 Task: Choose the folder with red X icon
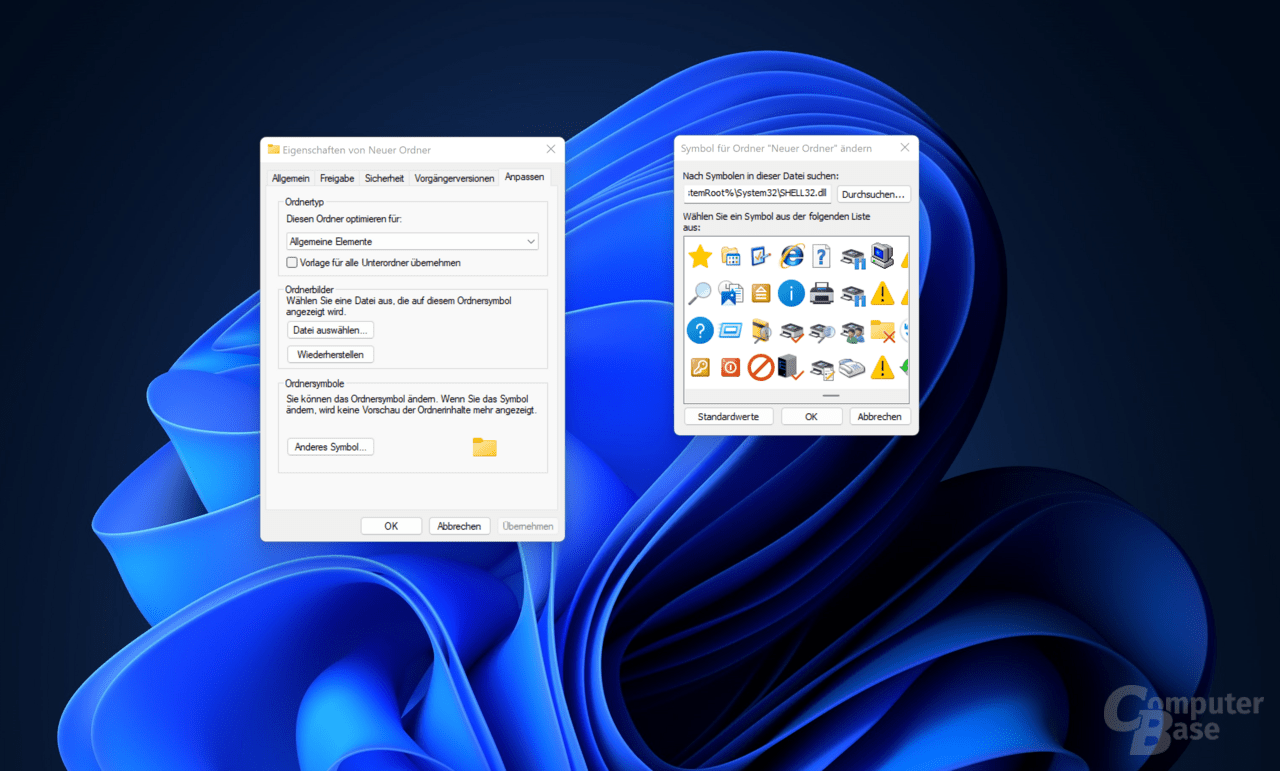tap(882, 331)
